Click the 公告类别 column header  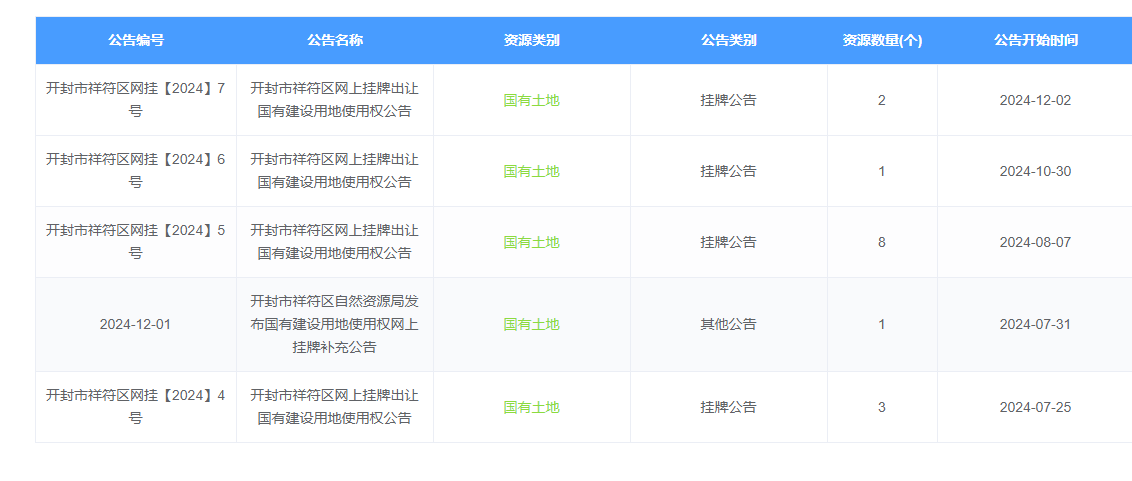point(728,40)
